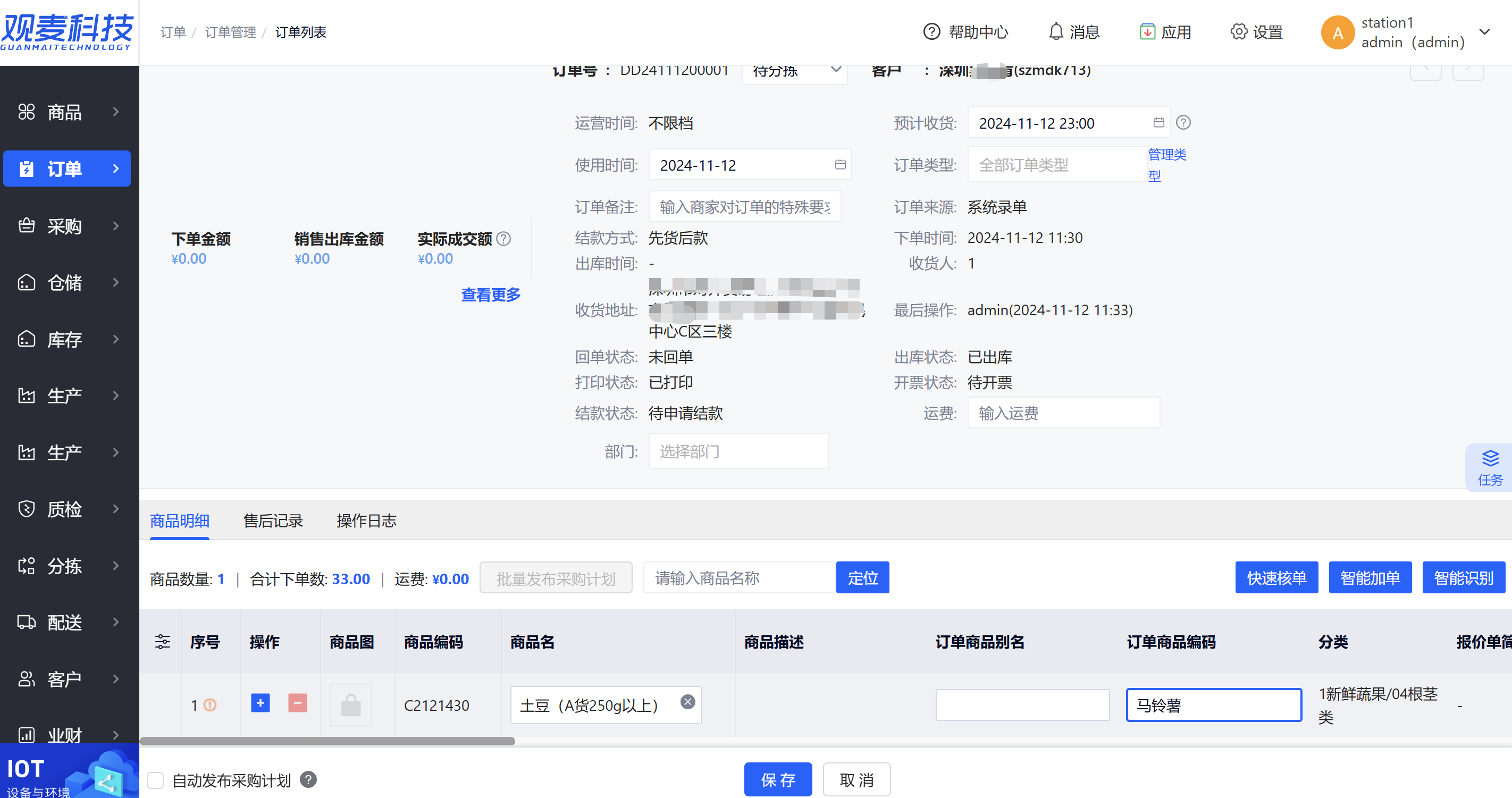Click the 定位 locate button

click(862, 577)
